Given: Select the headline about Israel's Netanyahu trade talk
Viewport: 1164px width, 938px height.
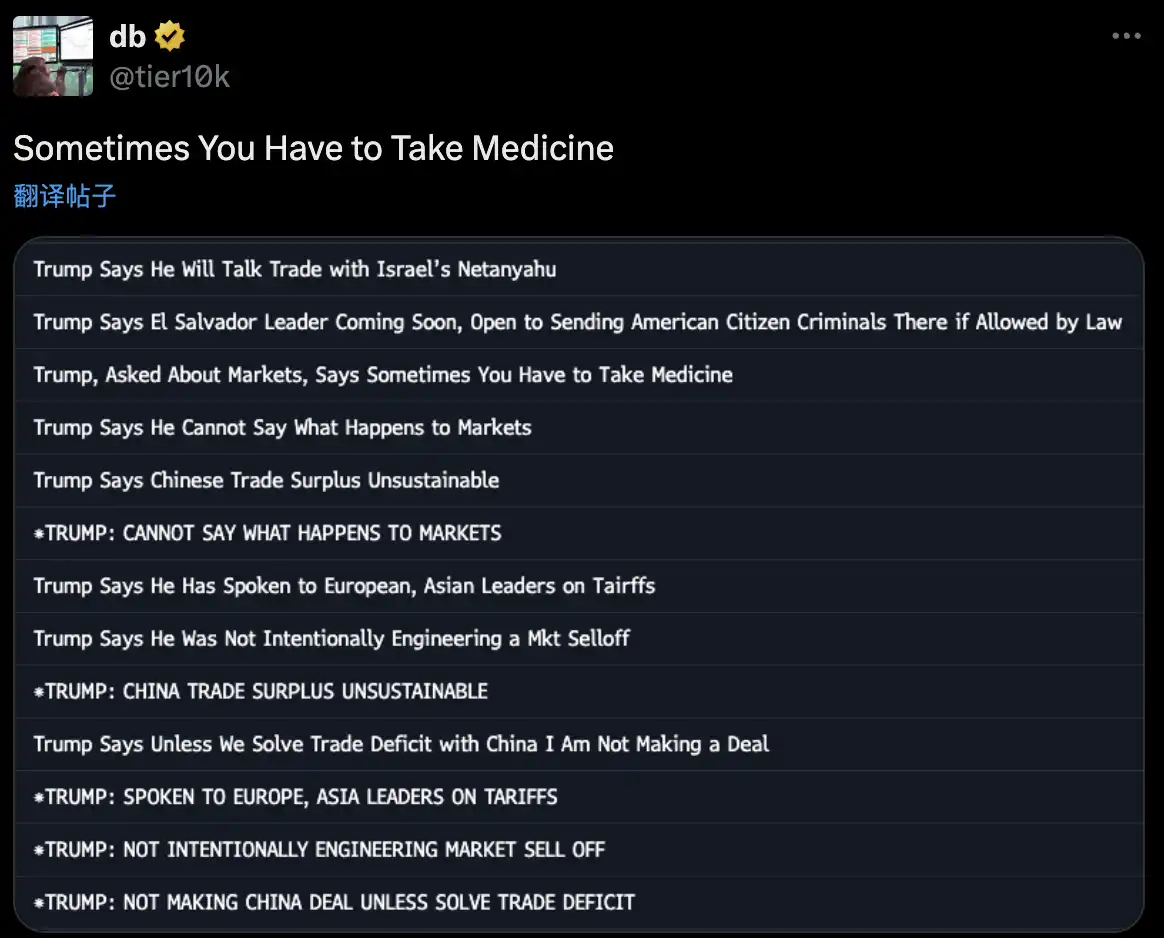Looking at the screenshot, I should [x=295, y=269].
